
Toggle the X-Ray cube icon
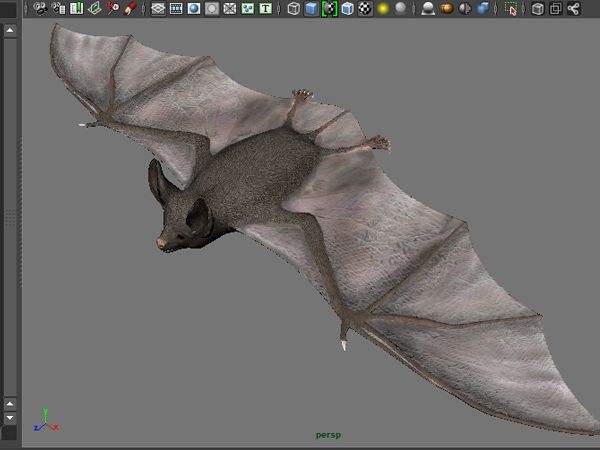coord(538,8)
